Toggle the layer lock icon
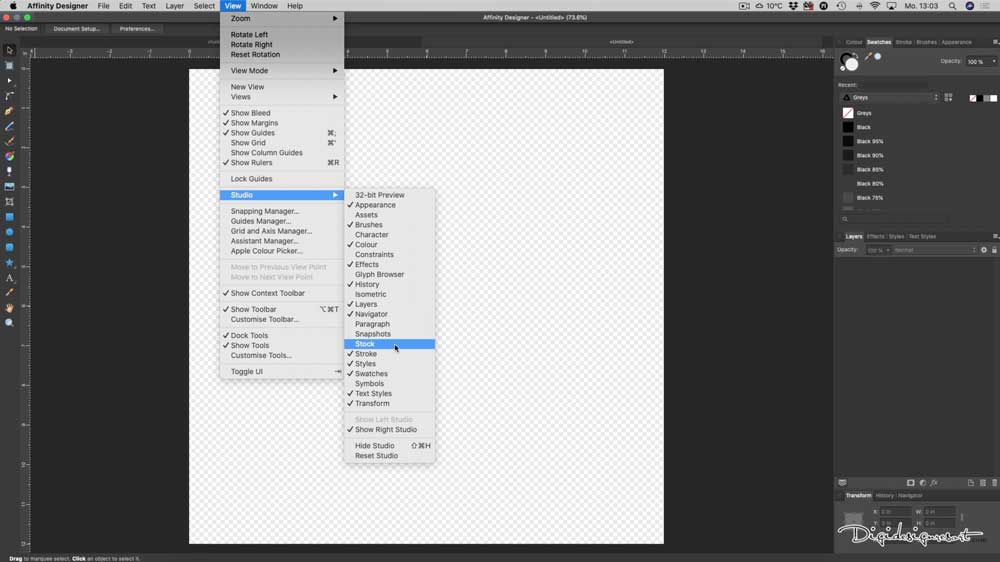 994,250
